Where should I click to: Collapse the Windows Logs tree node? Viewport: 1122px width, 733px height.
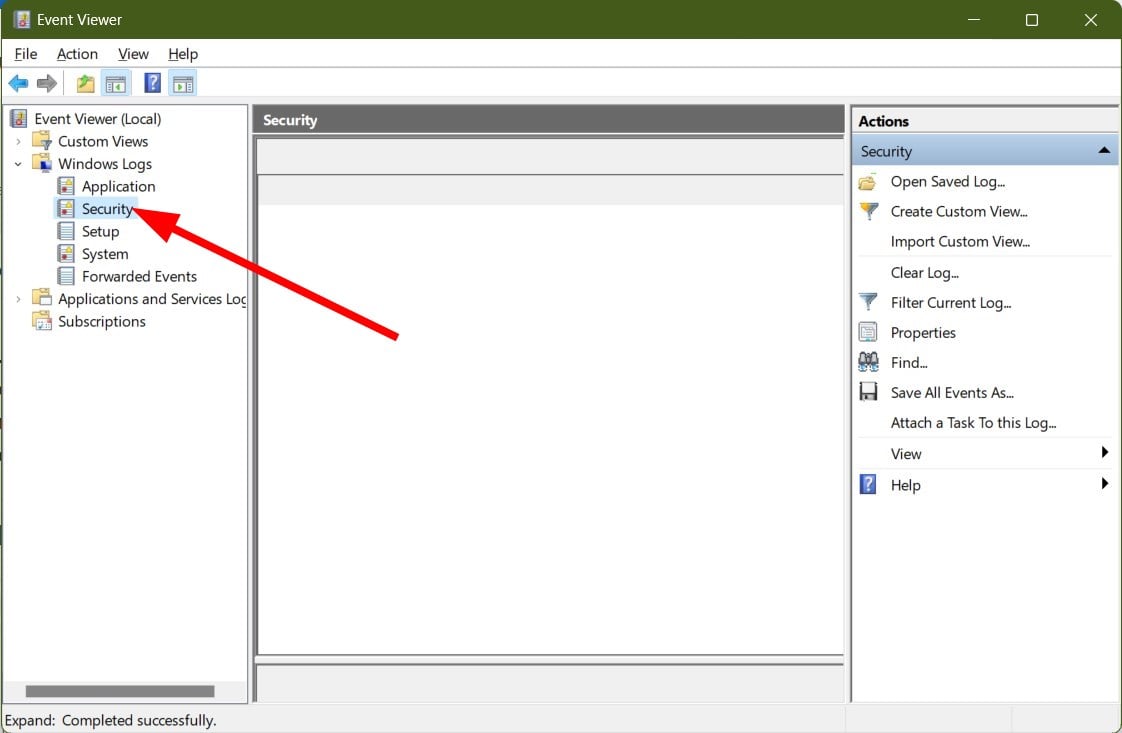(x=19, y=164)
